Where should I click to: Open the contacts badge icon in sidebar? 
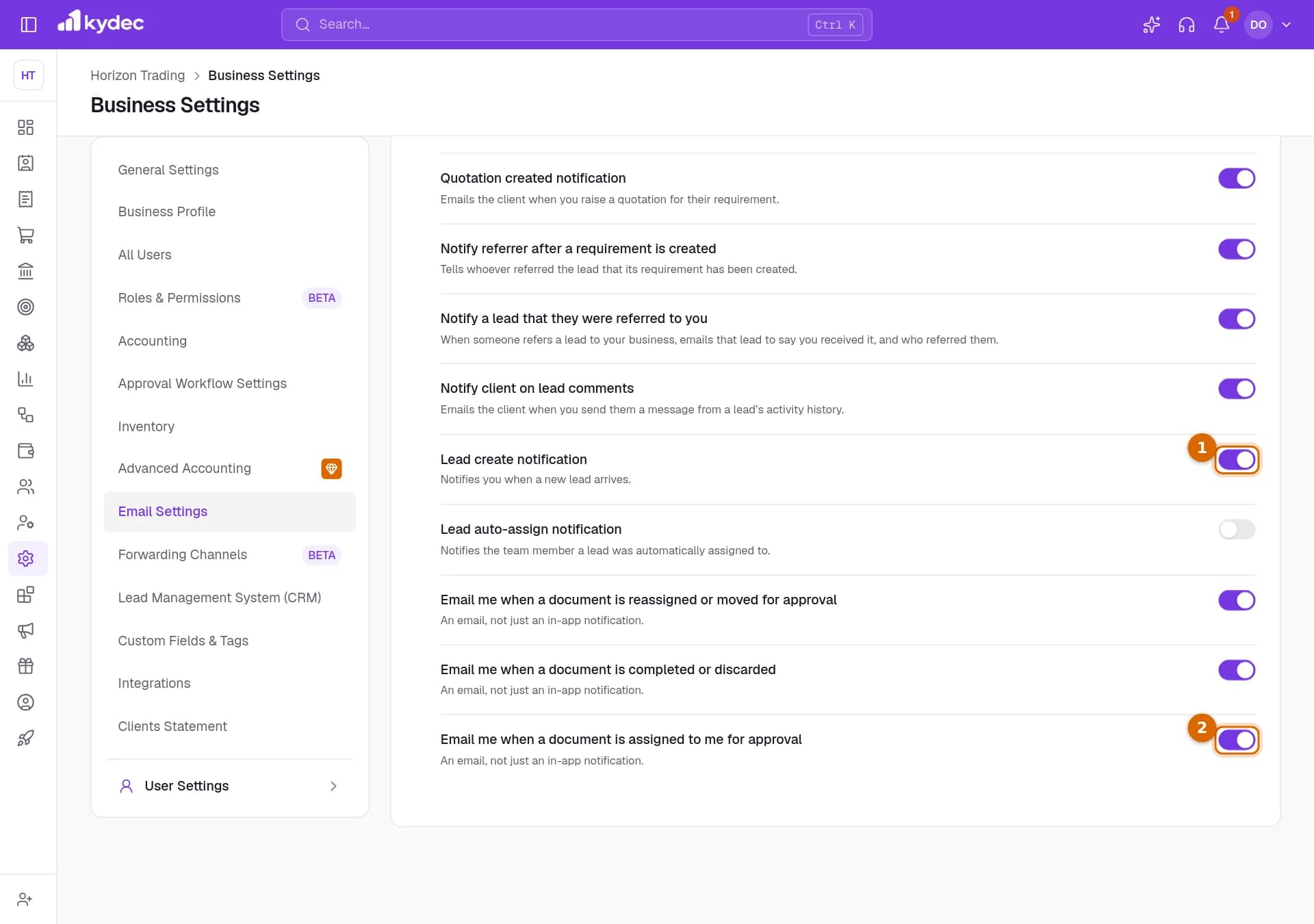pyautogui.click(x=25, y=163)
